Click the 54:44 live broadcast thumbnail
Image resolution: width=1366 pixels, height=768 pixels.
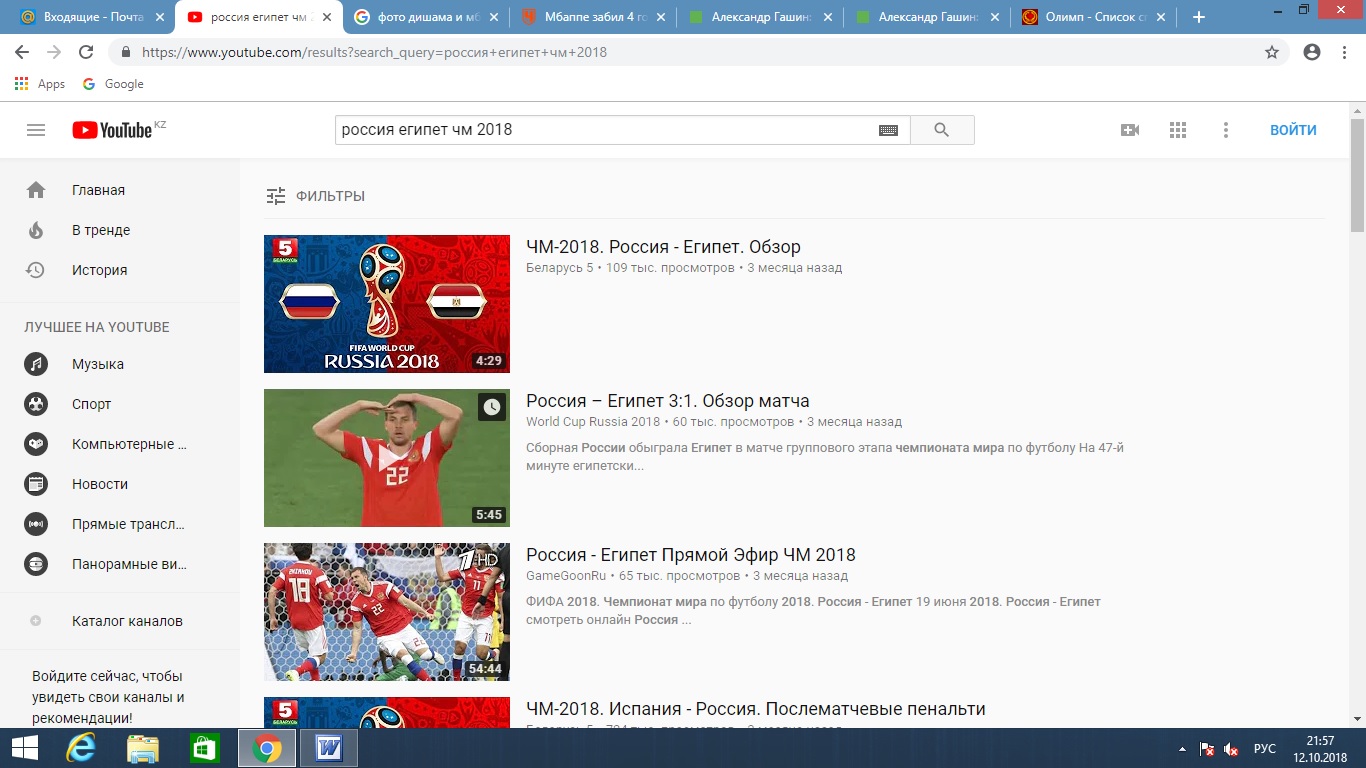click(387, 612)
